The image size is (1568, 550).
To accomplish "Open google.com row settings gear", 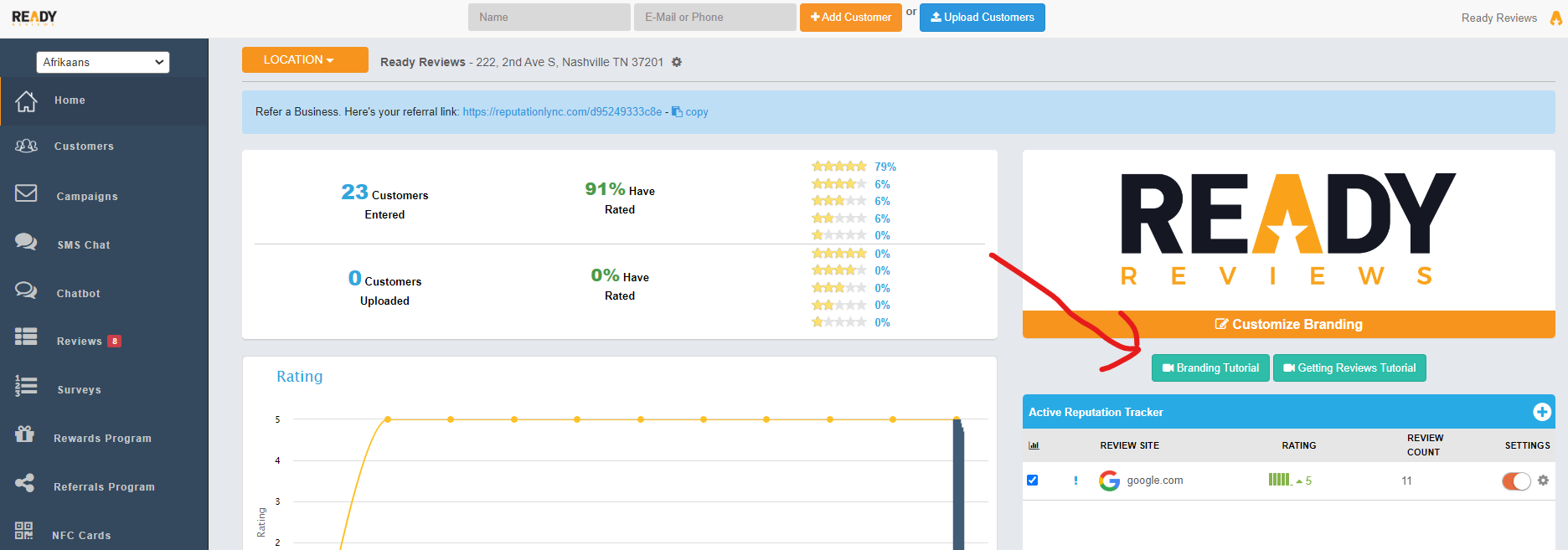I will (x=1543, y=481).
